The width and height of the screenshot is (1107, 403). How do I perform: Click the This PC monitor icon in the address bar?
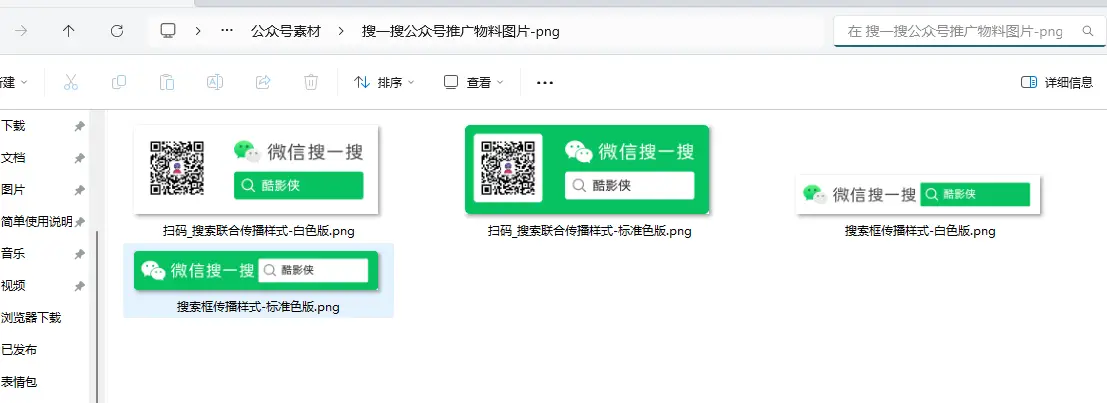[x=168, y=31]
